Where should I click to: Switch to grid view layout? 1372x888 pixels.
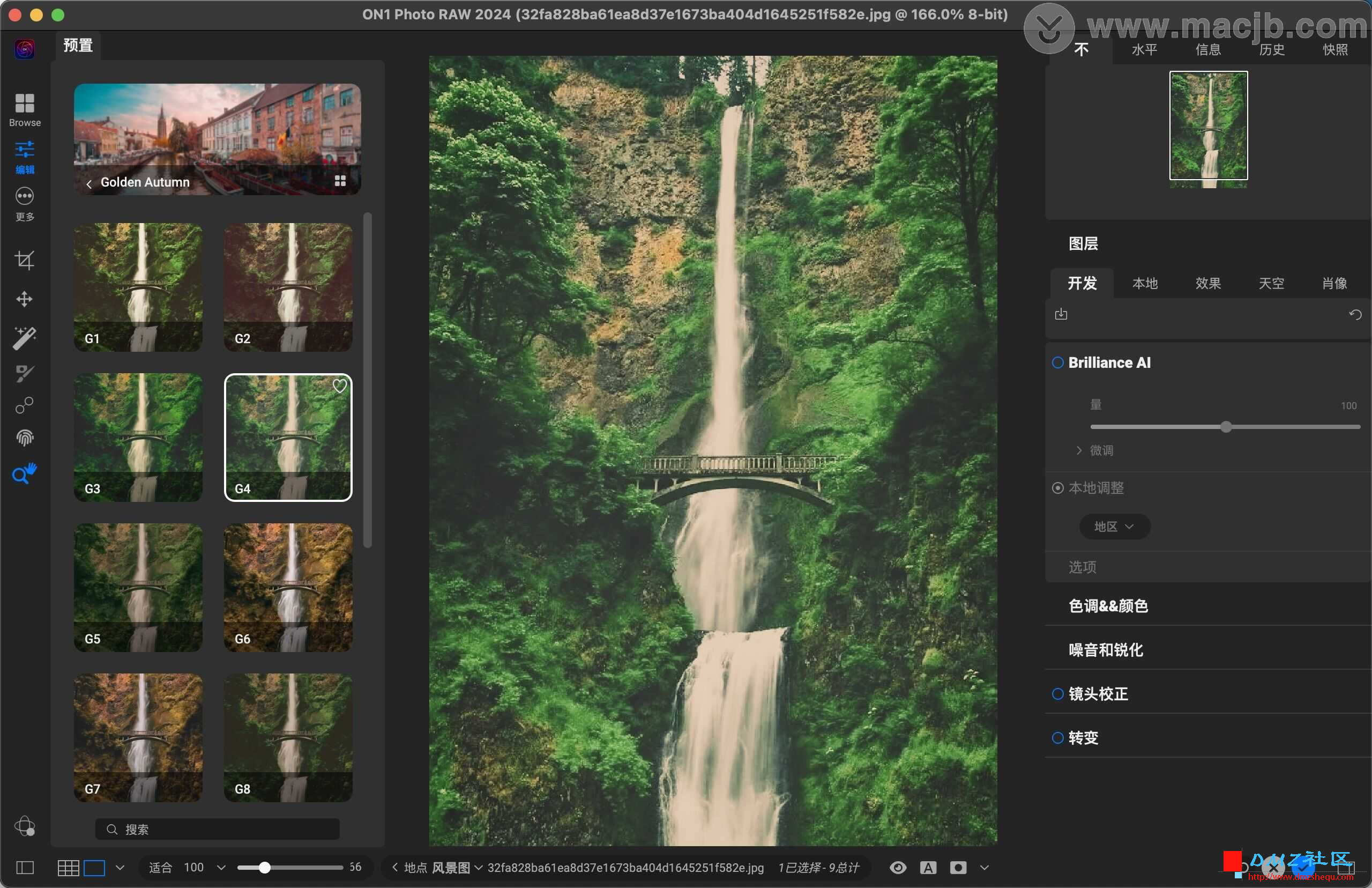click(68, 867)
